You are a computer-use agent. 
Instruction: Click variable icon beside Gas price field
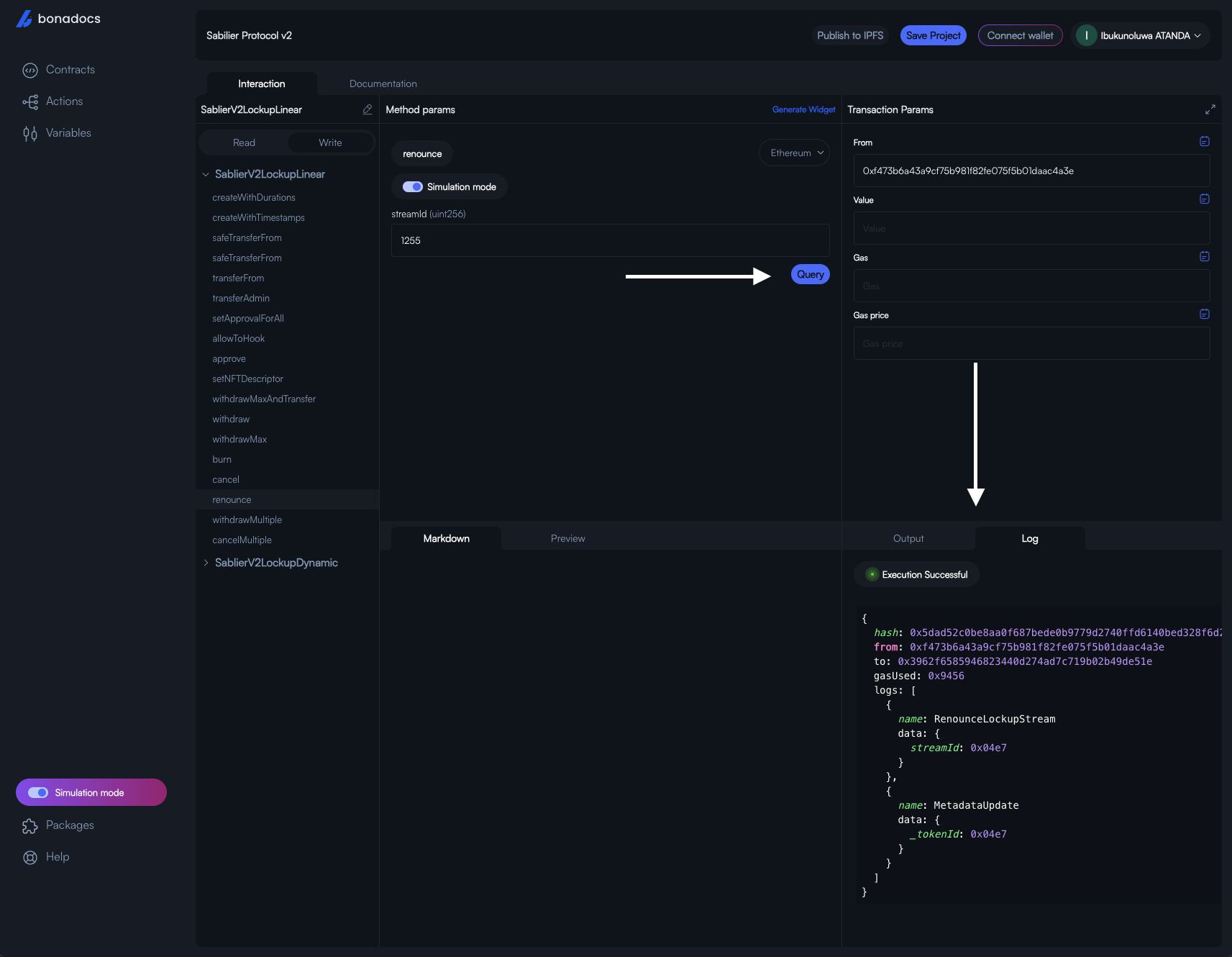(x=1205, y=314)
